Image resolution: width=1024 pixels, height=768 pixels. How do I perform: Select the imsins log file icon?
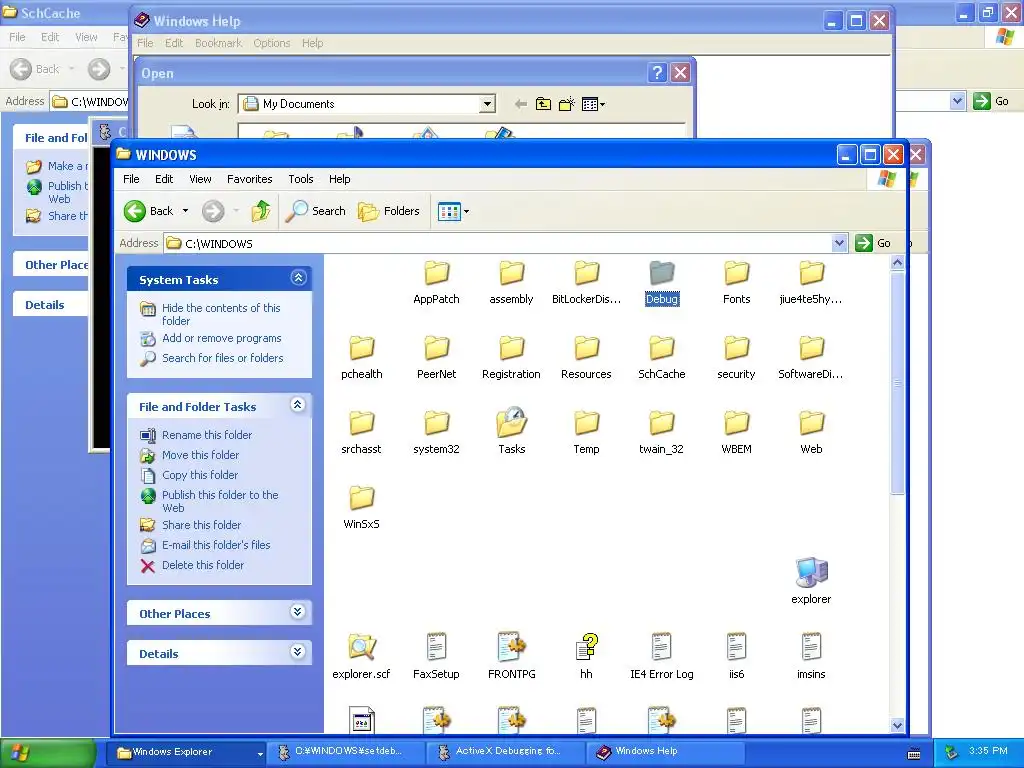coord(812,647)
